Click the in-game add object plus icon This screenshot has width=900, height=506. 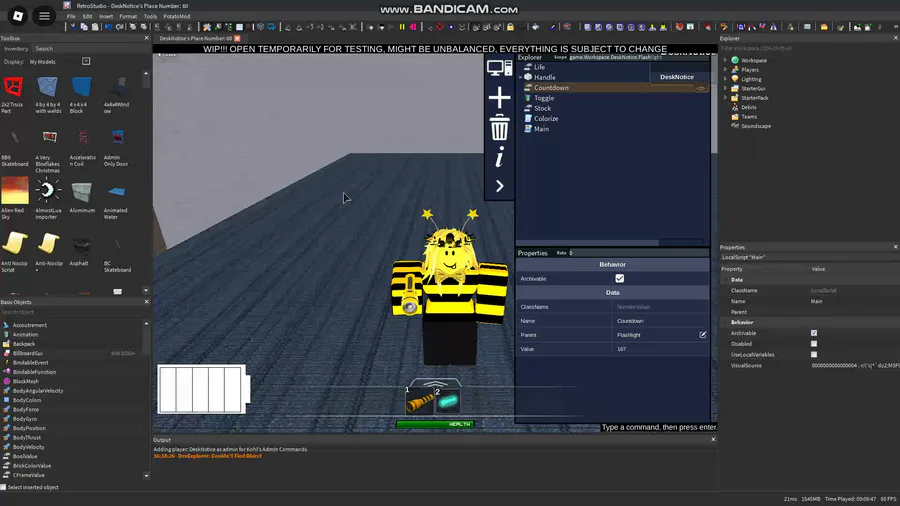pyautogui.click(x=499, y=98)
